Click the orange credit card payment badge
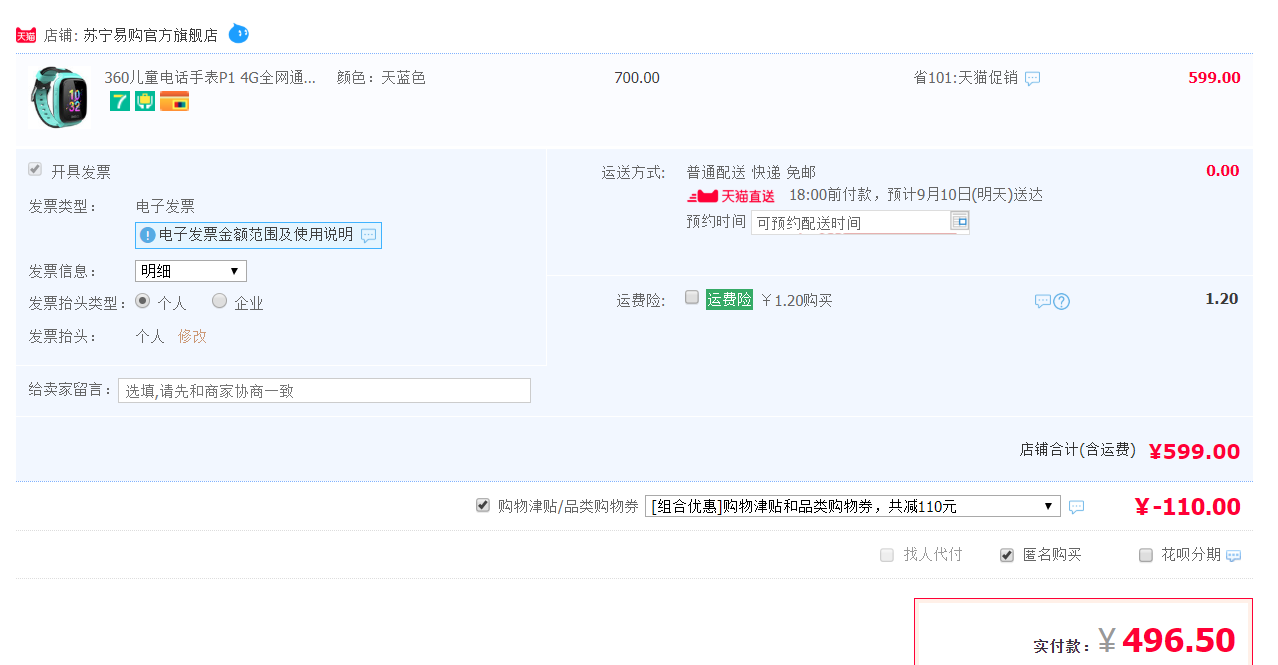 (174, 101)
